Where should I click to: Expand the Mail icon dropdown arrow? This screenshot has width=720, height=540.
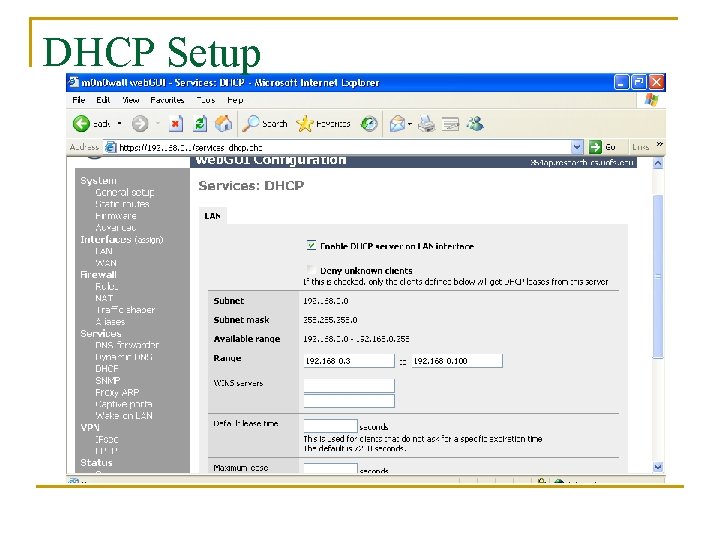[x=410, y=124]
